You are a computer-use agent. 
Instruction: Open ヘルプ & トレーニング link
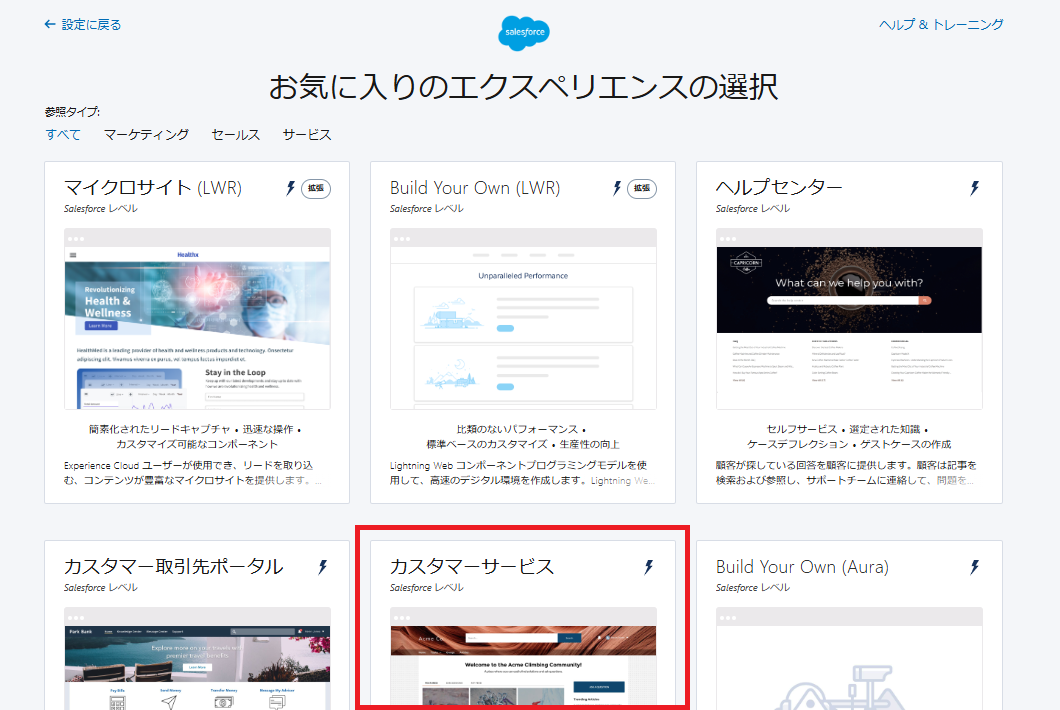pyautogui.click(x=941, y=25)
